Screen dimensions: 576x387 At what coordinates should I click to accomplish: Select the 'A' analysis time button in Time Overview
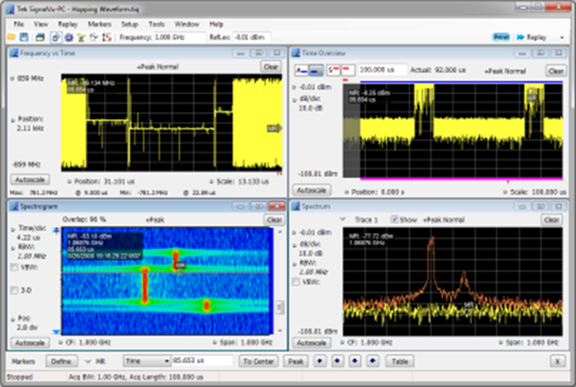coord(301,70)
